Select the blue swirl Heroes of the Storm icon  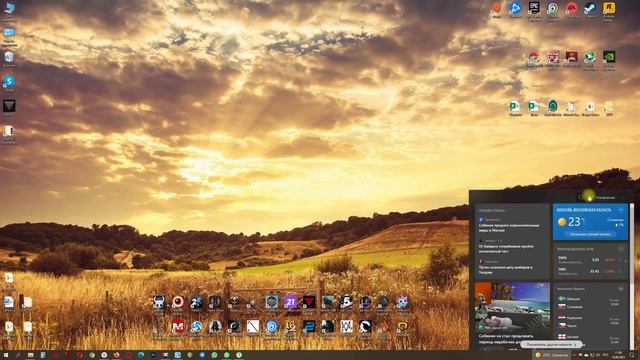pyautogui.click(x=196, y=327)
